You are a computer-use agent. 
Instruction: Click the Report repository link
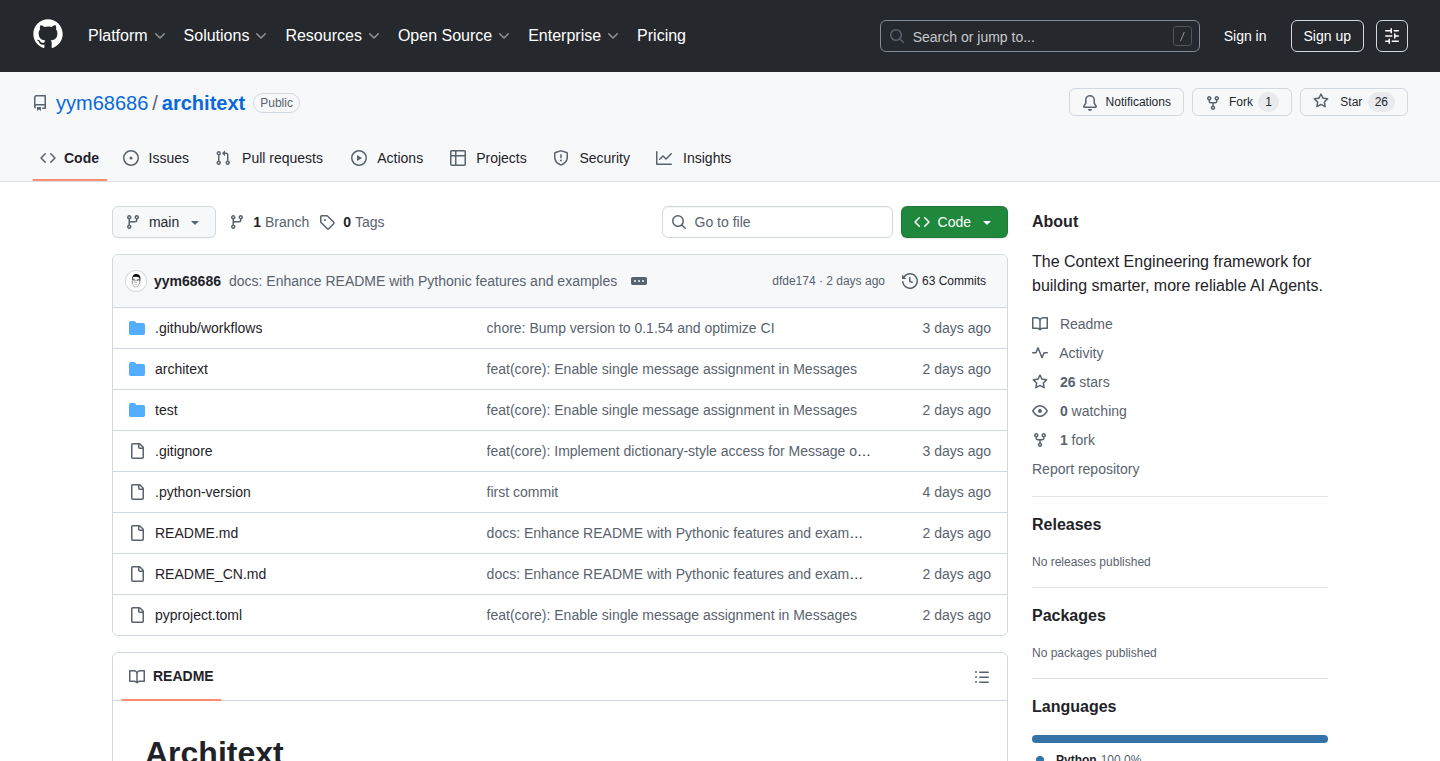coord(1086,469)
